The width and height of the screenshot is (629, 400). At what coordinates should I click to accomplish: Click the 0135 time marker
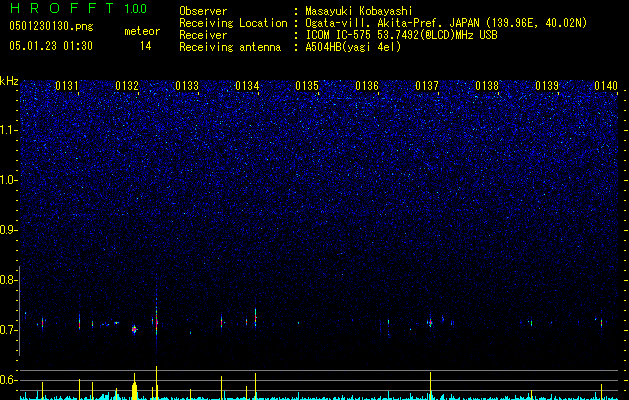click(307, 86)
